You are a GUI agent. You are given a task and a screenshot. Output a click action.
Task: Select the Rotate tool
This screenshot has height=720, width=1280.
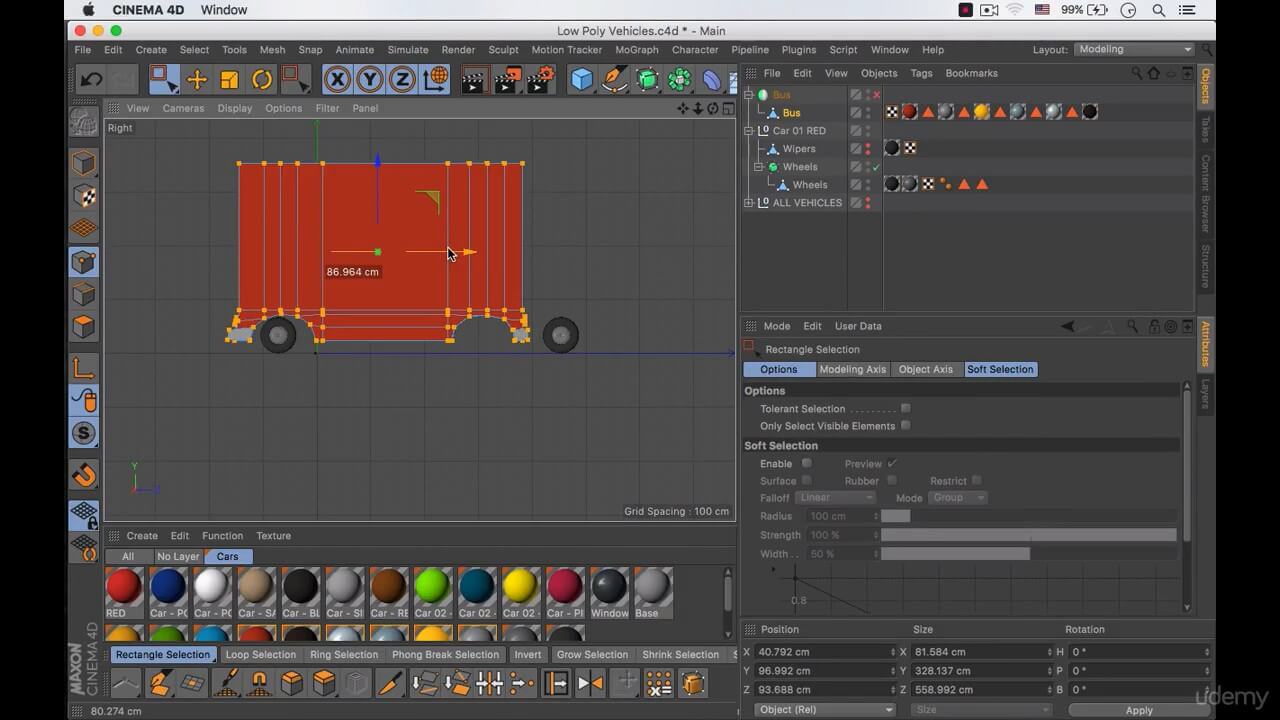pos(262,80)
